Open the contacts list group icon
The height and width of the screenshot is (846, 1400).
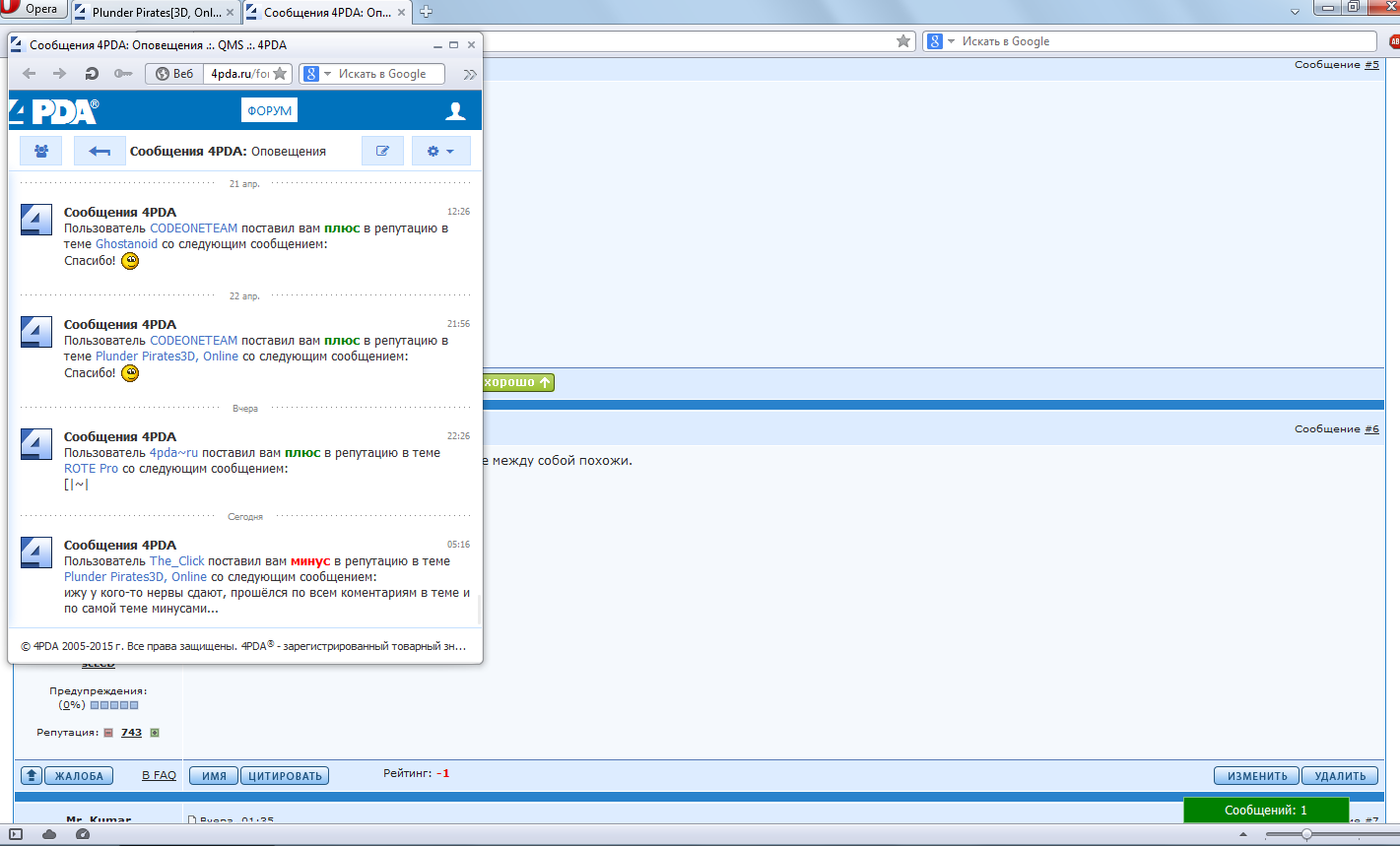coord(41,151)
